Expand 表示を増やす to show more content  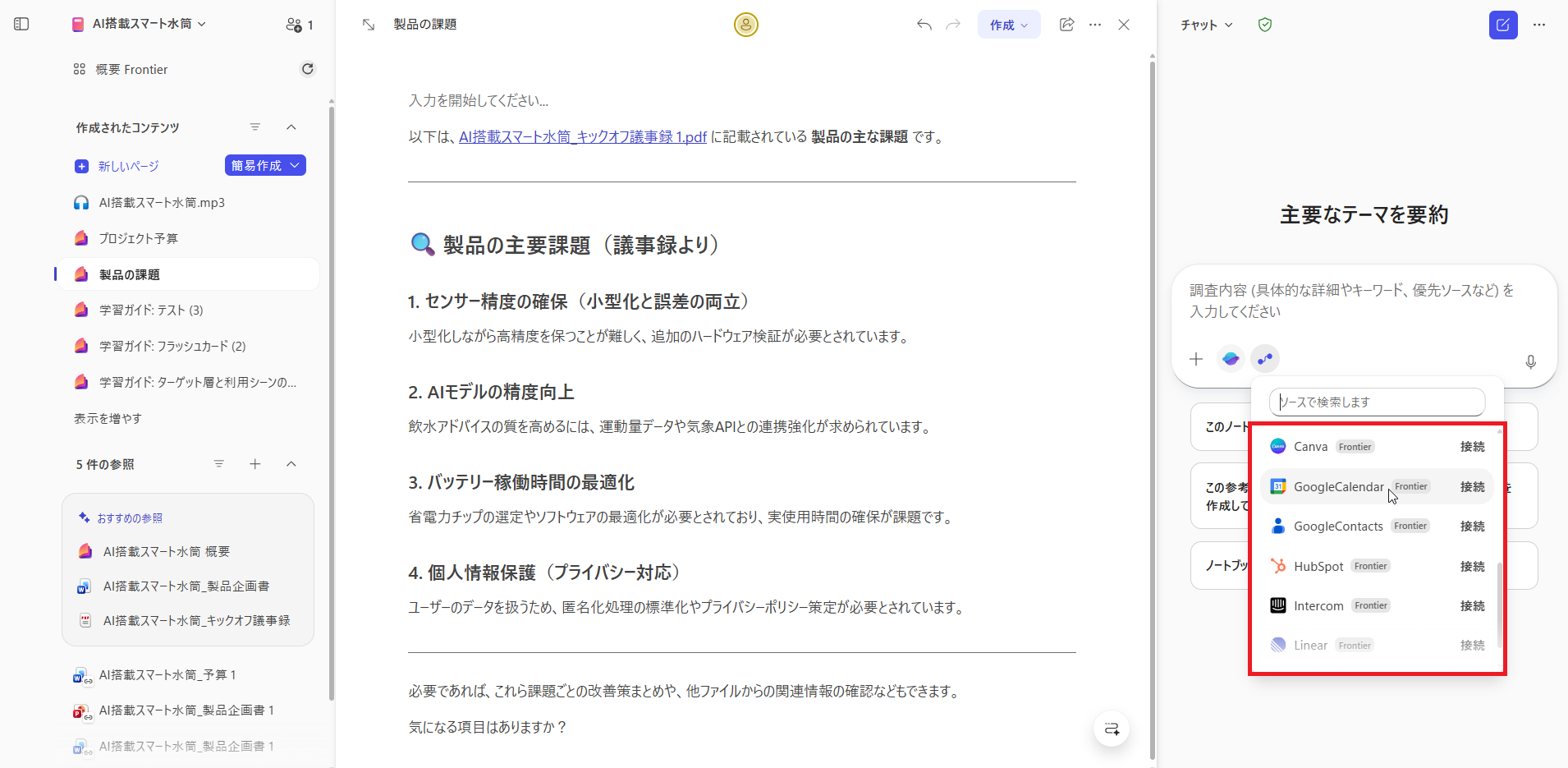pyautogui.click(x=107, y=418)
